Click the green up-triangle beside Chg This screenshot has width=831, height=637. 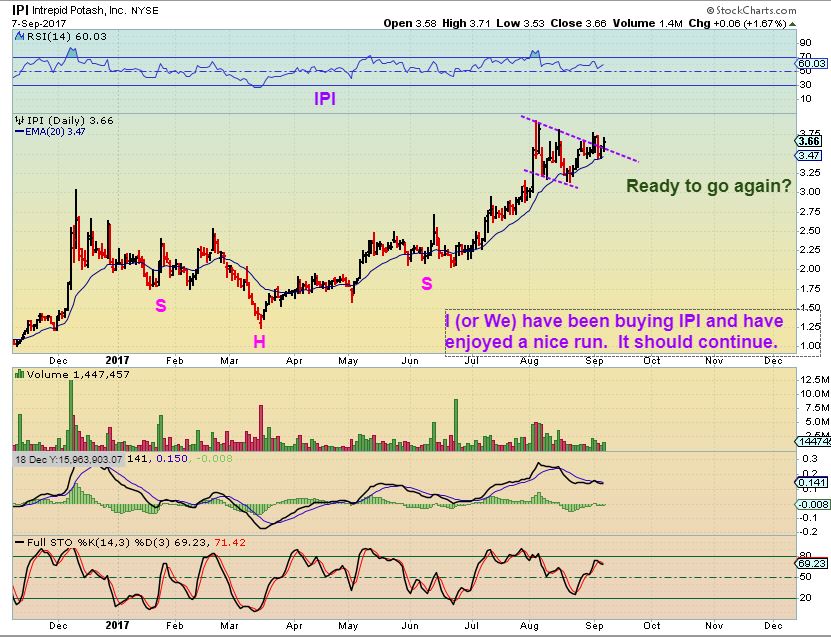(x=792, y=24)
